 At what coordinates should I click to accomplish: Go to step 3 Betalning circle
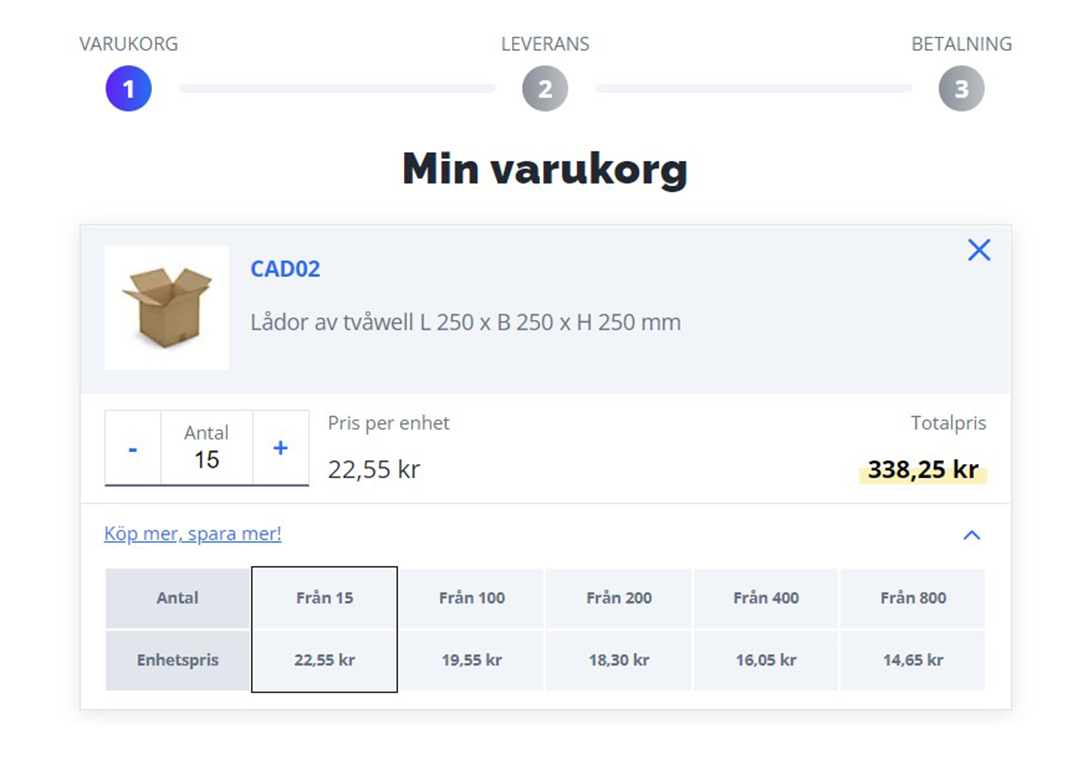[x=962, y=89]
